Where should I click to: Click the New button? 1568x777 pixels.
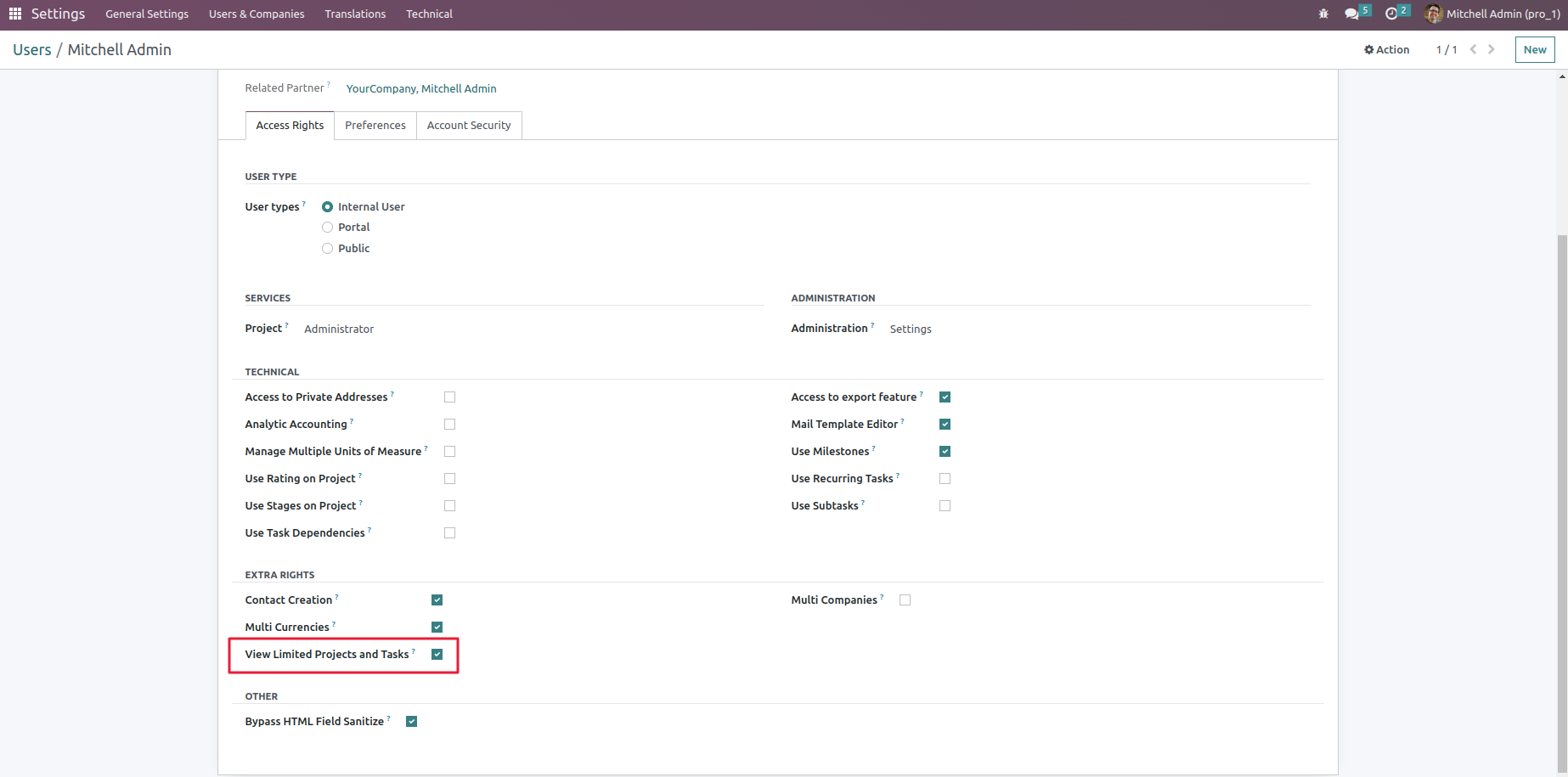point(1535,49)
